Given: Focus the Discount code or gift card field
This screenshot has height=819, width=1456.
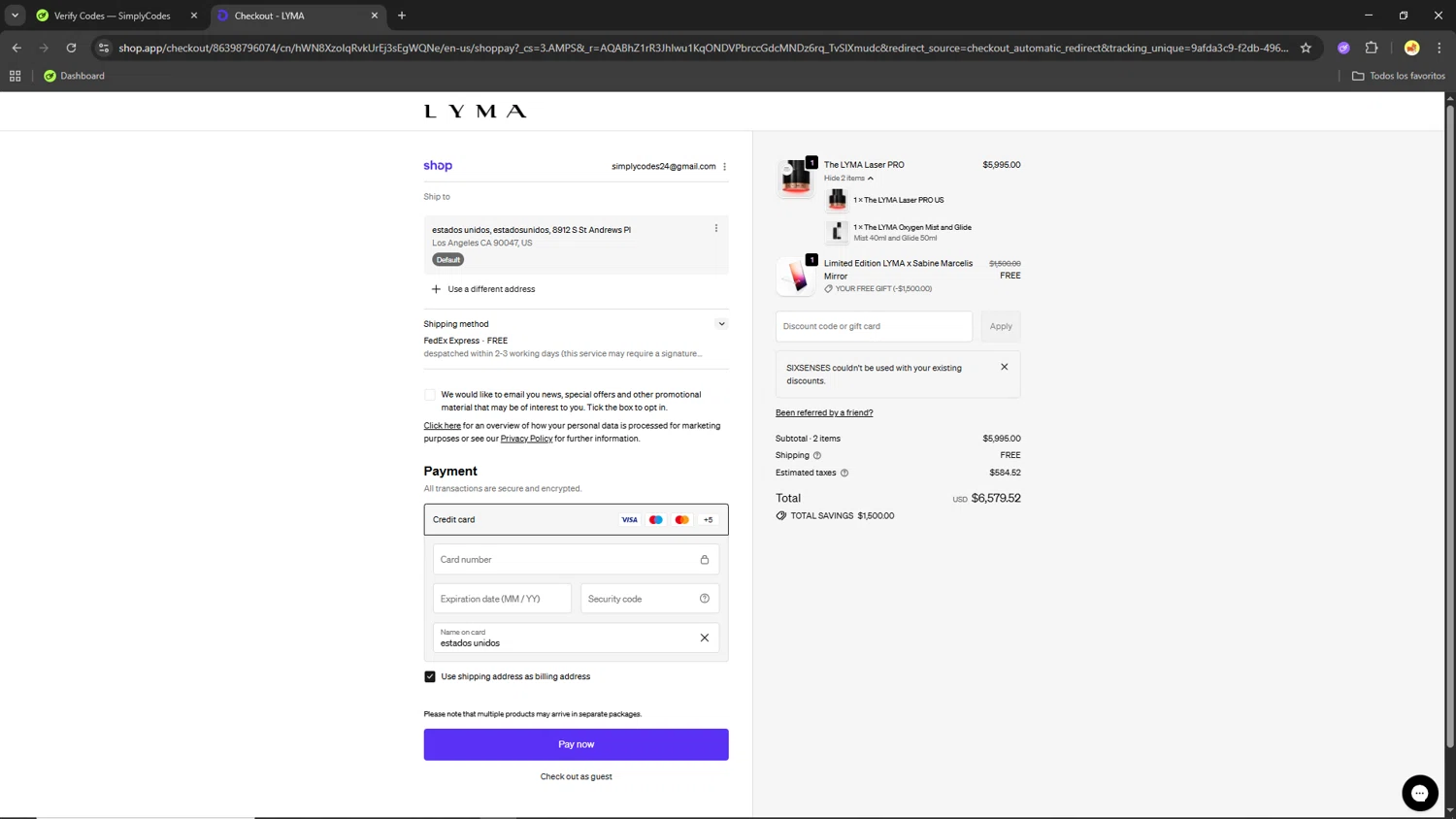Looking at the screenshot, I should (x=874, y=327).
